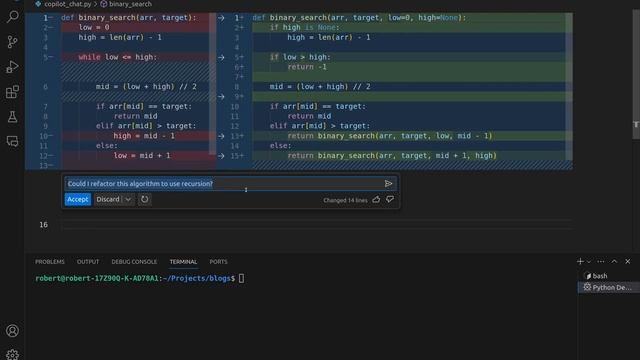Click original line 'low = 0'

coord(94,27)
